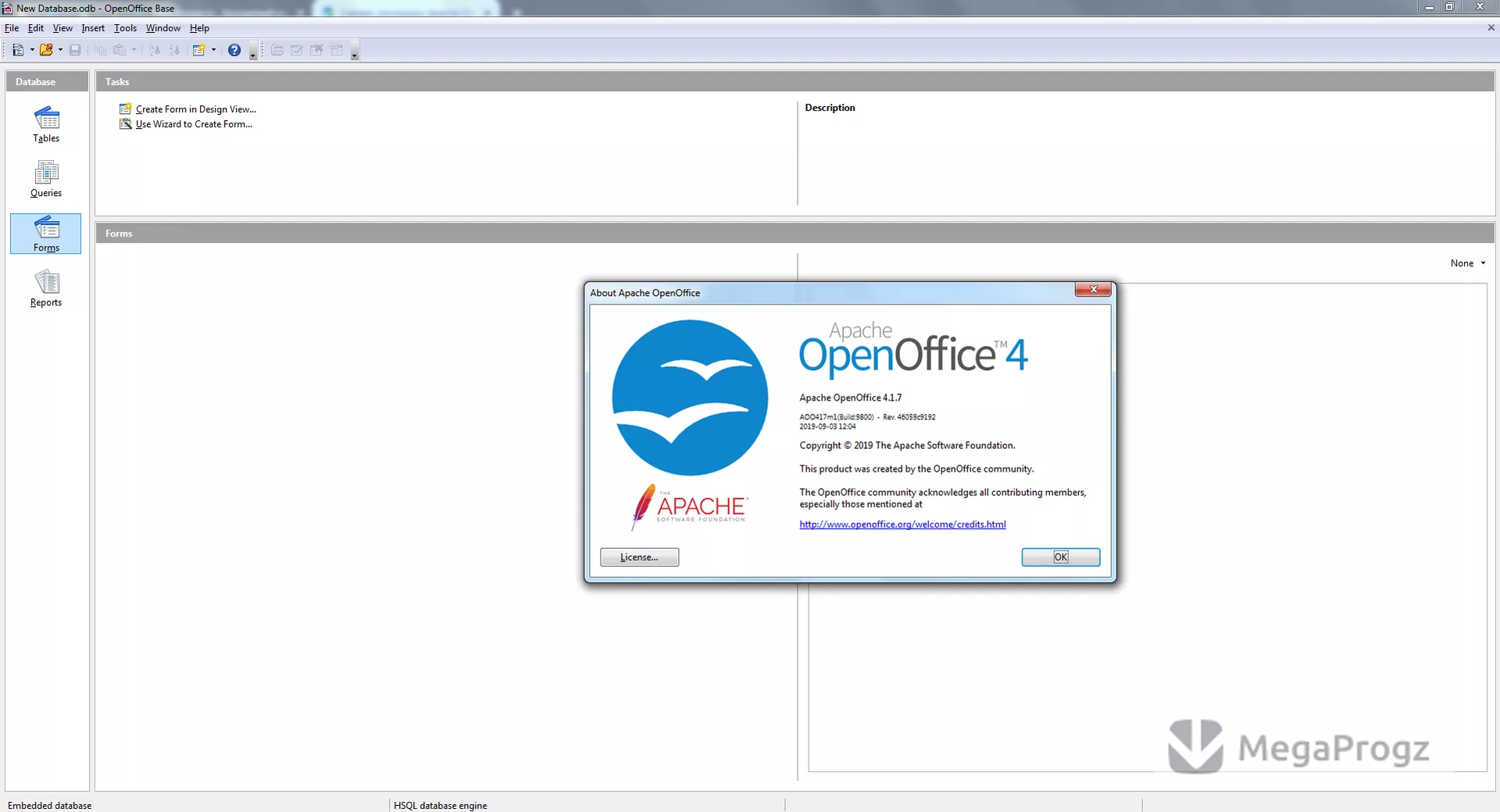This screenshot has width=1500, height=812.
Task: Open the openoffice.org credits link
Action: 902,524
